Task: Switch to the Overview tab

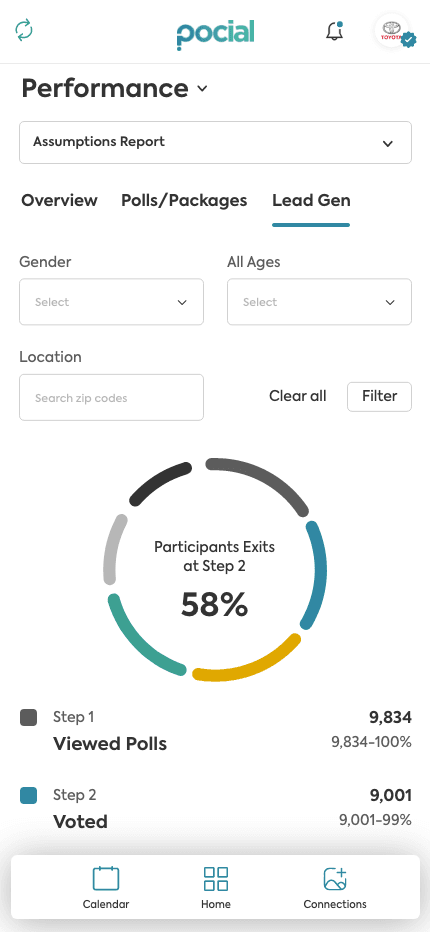Action: pos(59,200)
